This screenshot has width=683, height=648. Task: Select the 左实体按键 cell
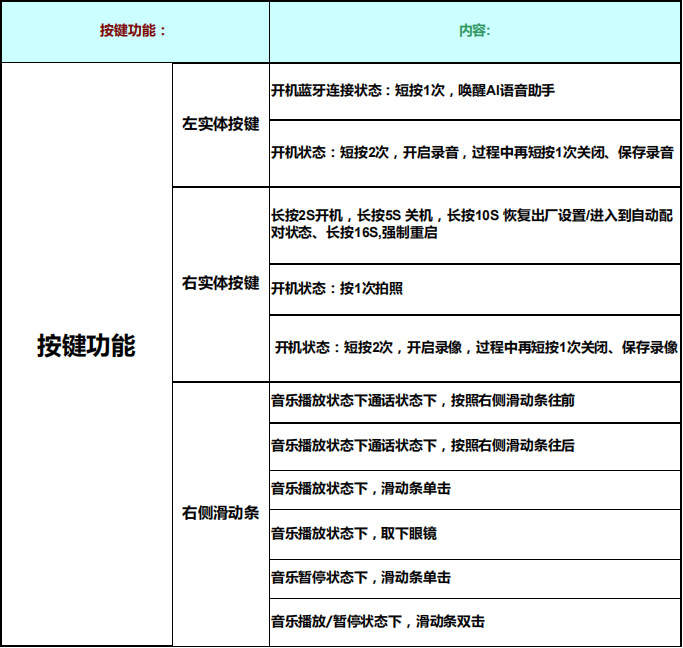point(221,125)
